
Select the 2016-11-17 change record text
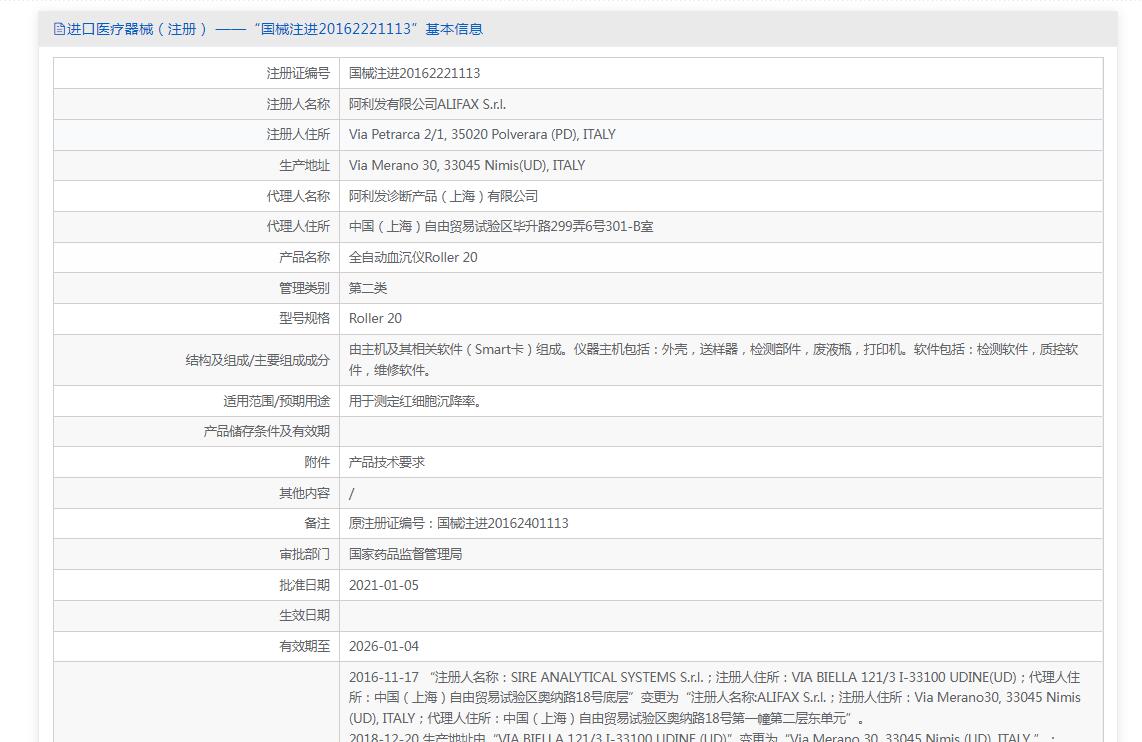coord(714,698)
